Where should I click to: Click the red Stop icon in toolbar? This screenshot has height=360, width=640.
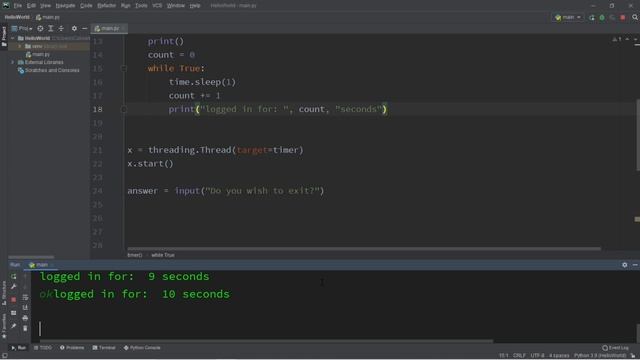point(623,18)
